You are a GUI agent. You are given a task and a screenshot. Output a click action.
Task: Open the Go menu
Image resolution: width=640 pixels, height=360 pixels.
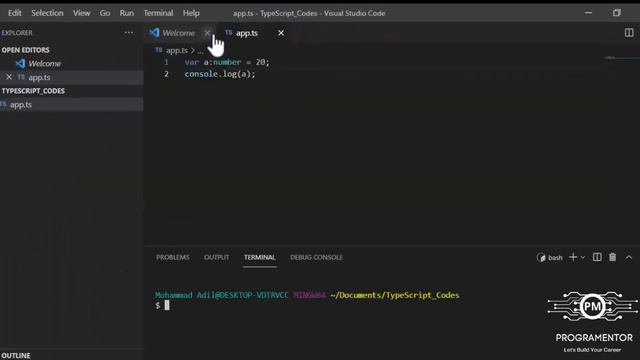(x=105, y=13)
